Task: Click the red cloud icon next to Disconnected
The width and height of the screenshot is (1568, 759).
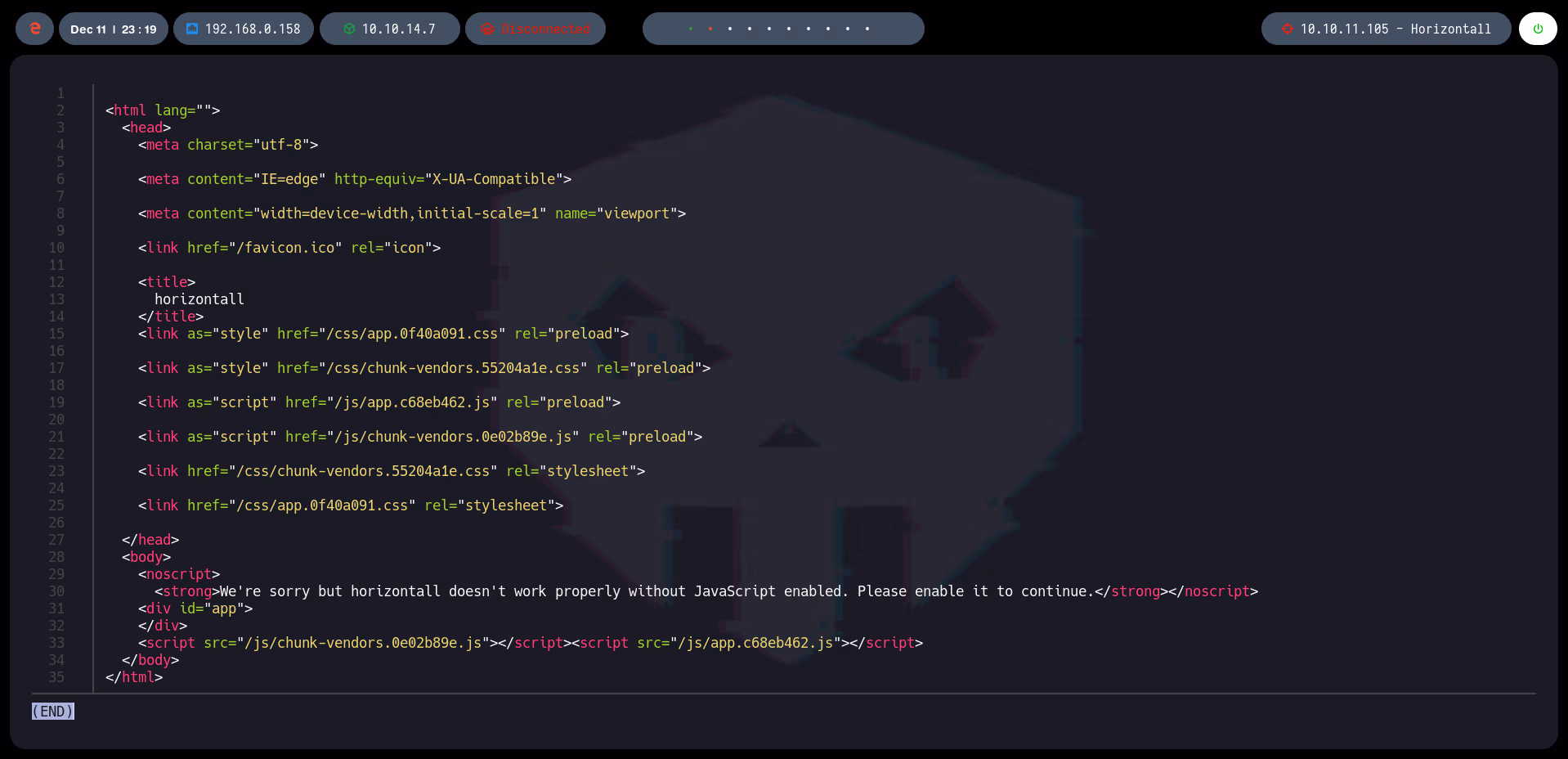Action: (489, 29)
